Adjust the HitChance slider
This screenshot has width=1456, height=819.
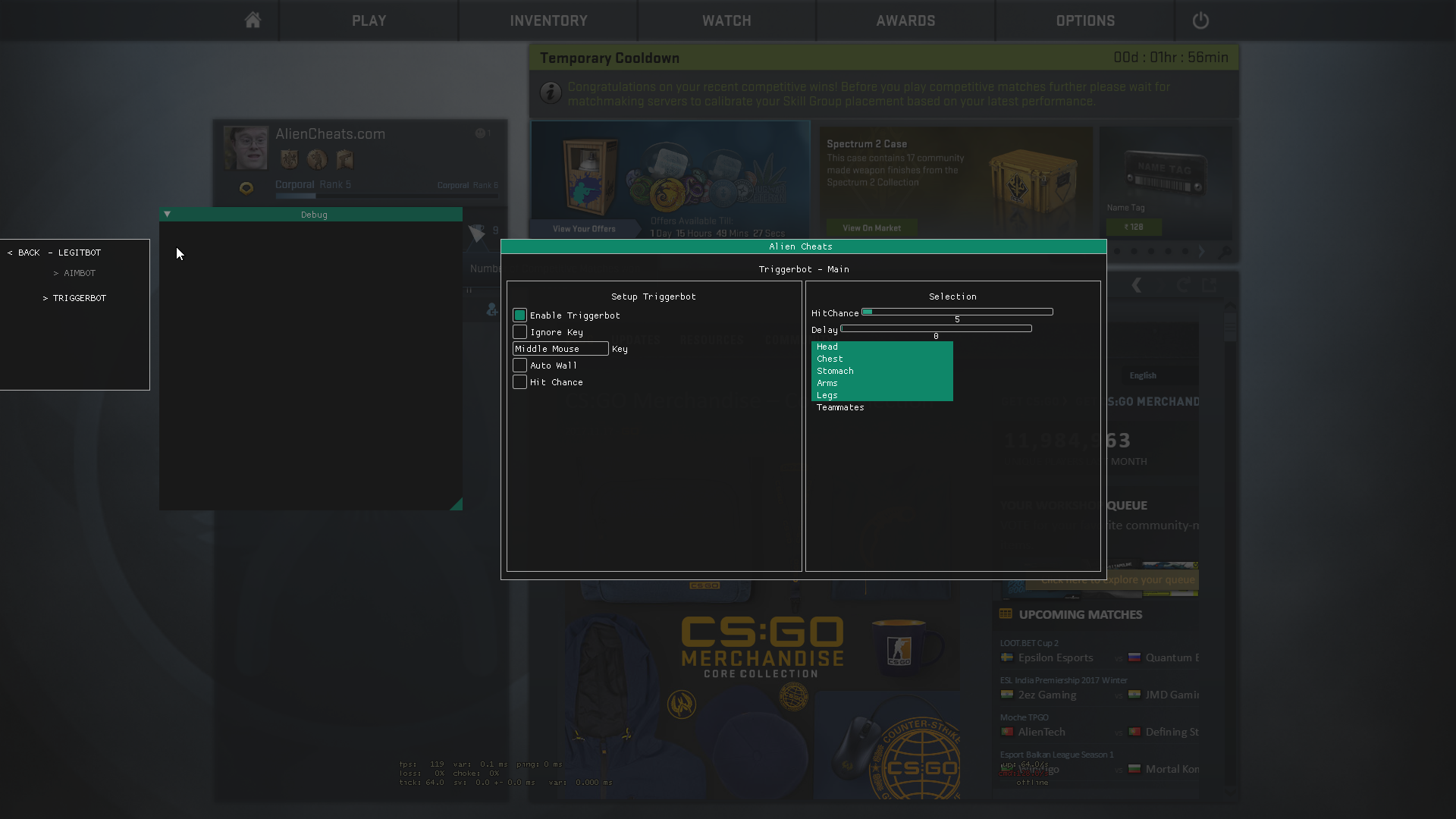point(957,312)
